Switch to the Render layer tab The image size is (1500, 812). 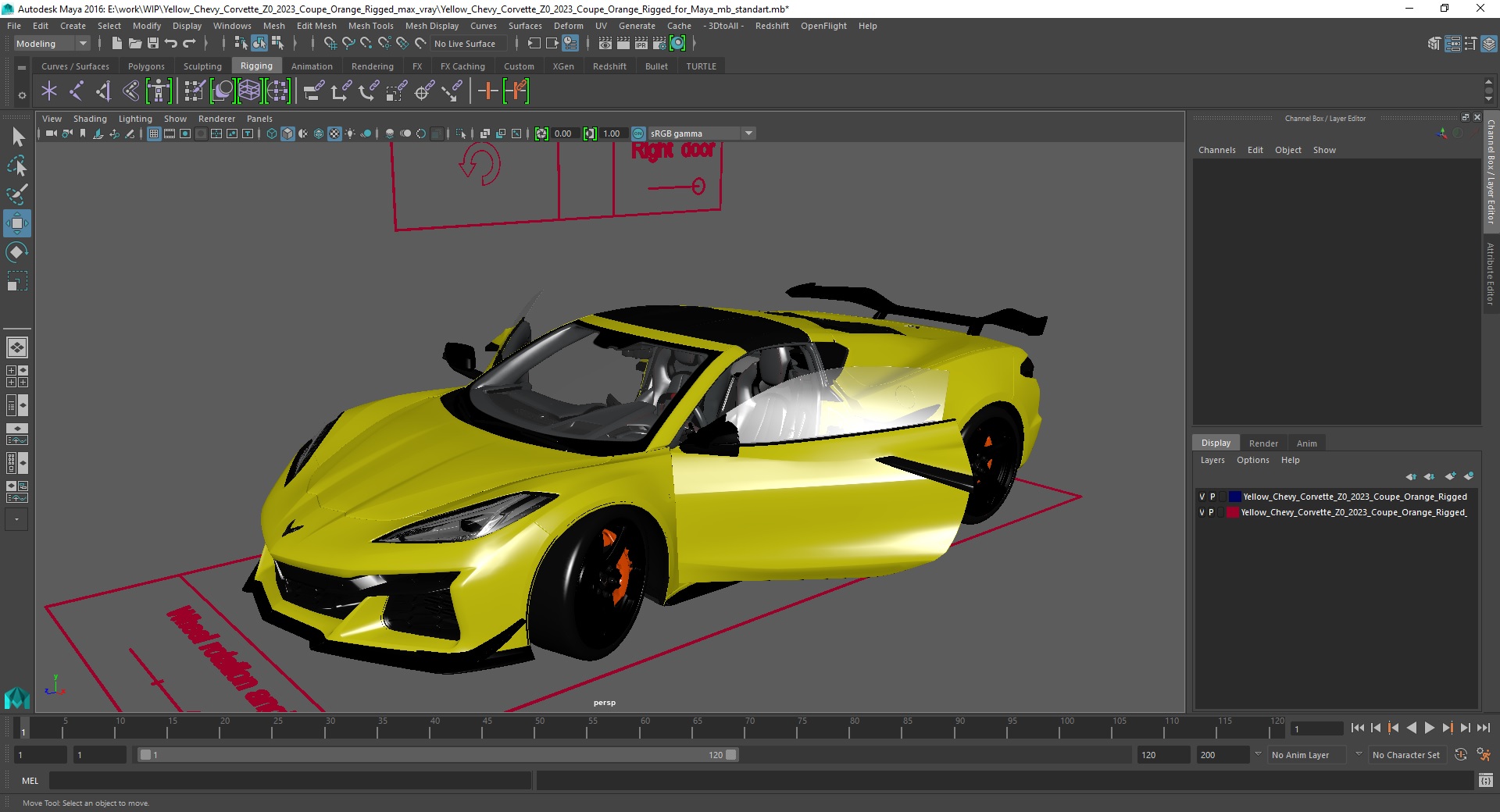[x=1263, y=443]
